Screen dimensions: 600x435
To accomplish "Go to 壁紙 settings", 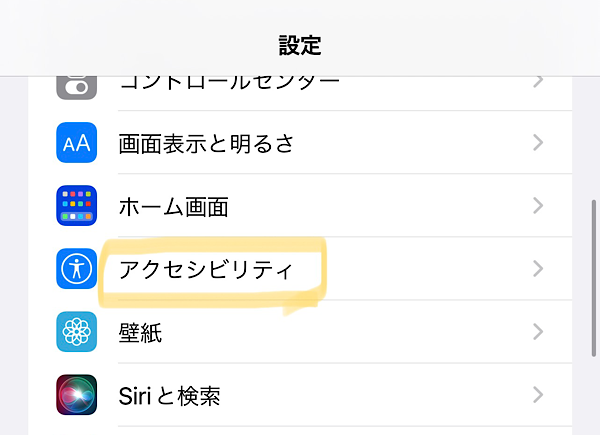I will coord(140,332).
